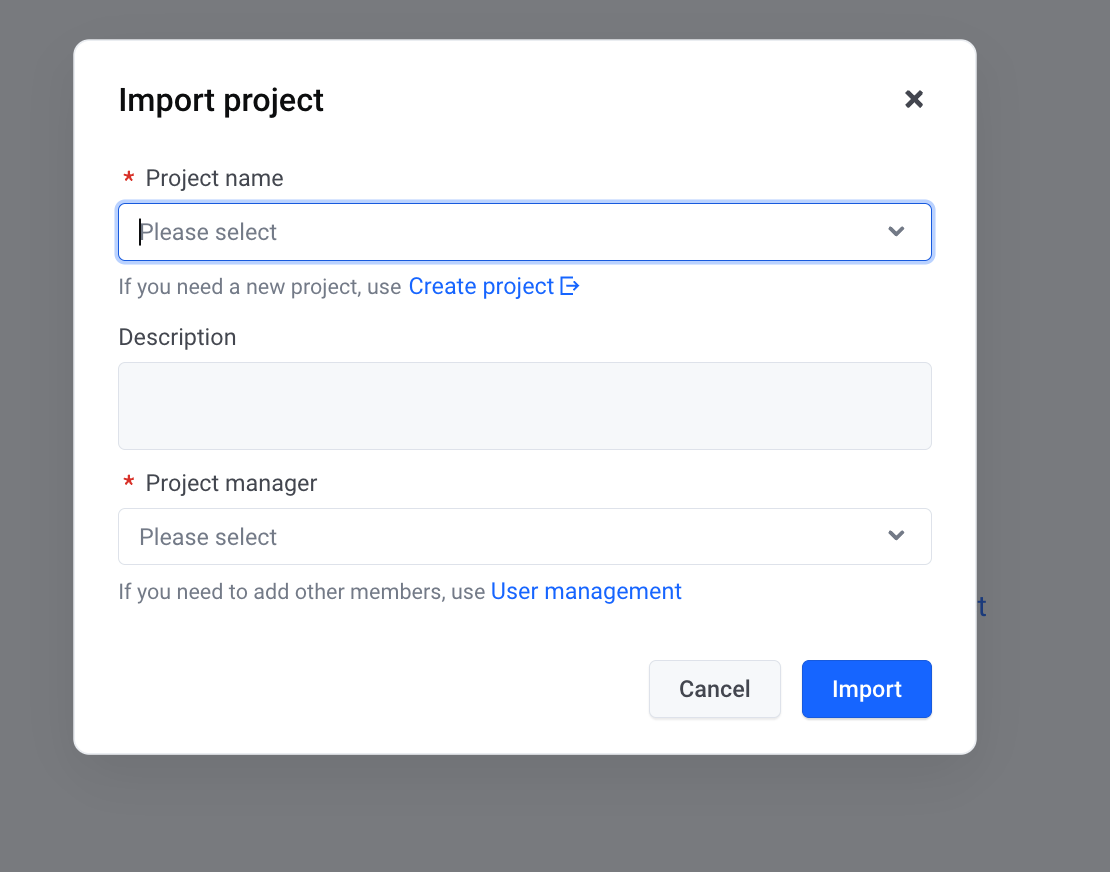Open the Create project link
The height and width of the screenshot is (872, 1110).
[x=481, y=286]
